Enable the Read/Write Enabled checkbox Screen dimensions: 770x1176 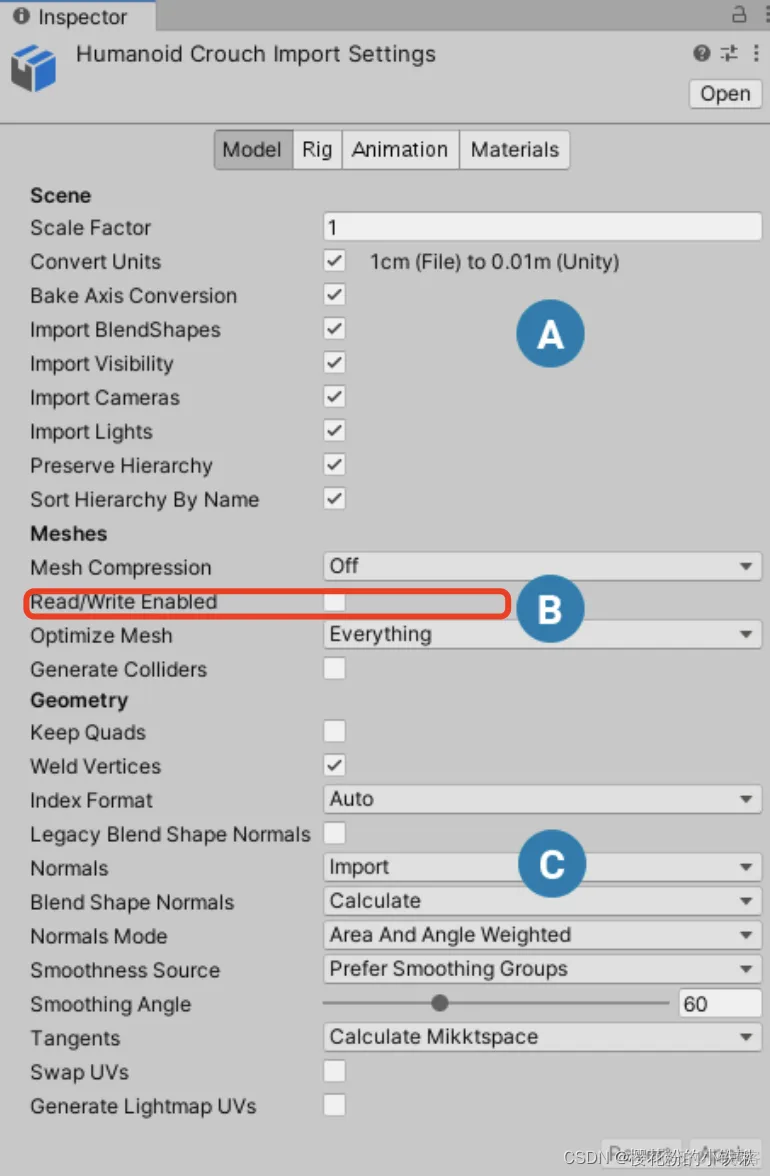pyautogui.click(x=334, y=602)
